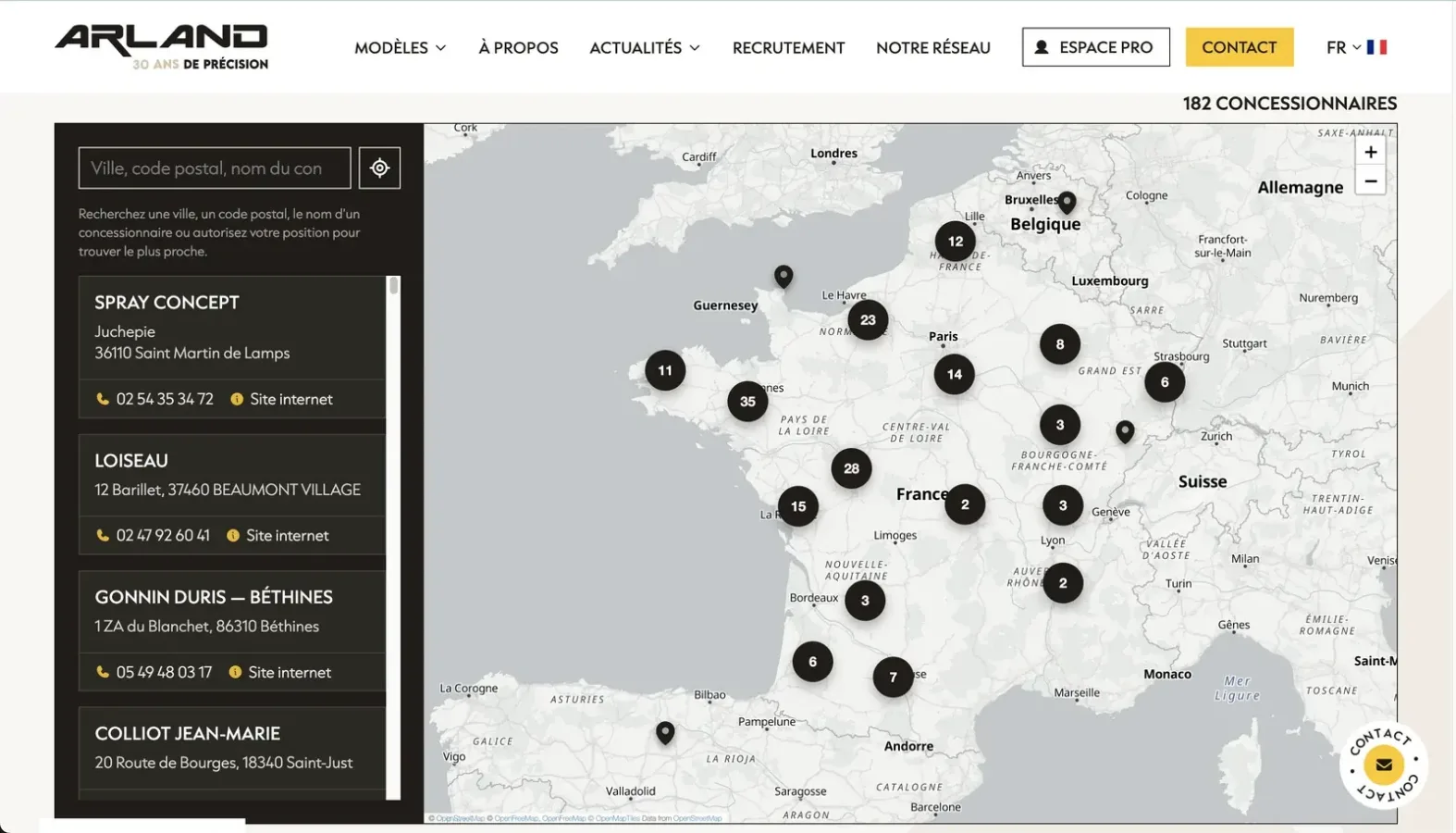
Task: Expand the cluster of 15 dealers
Action: [797, 506]
